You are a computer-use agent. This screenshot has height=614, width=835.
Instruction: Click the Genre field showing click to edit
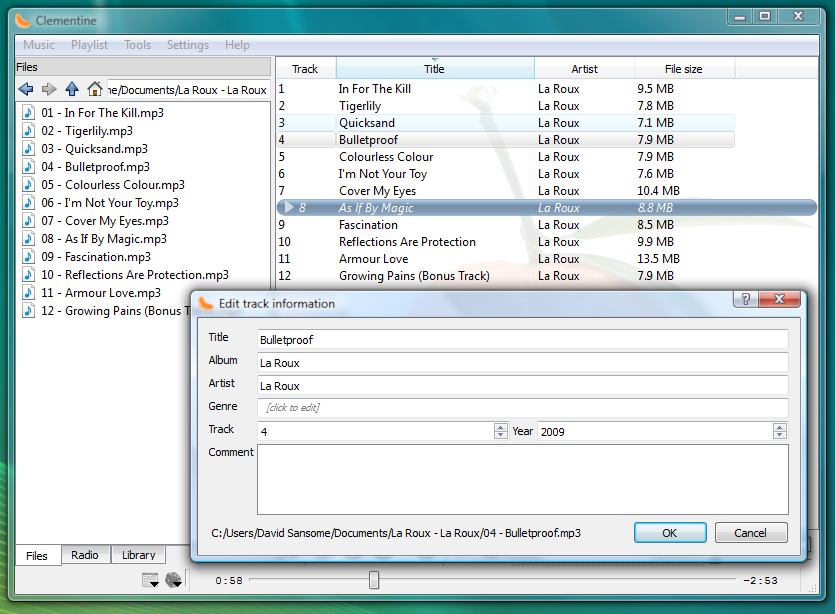coord(522,408)
